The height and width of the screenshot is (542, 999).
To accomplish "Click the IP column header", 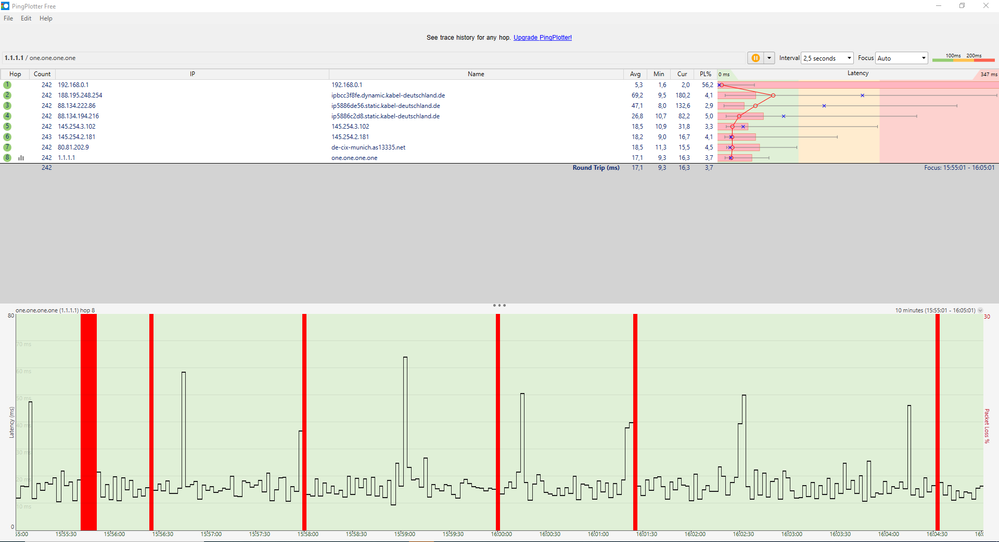I will point(192,74).
